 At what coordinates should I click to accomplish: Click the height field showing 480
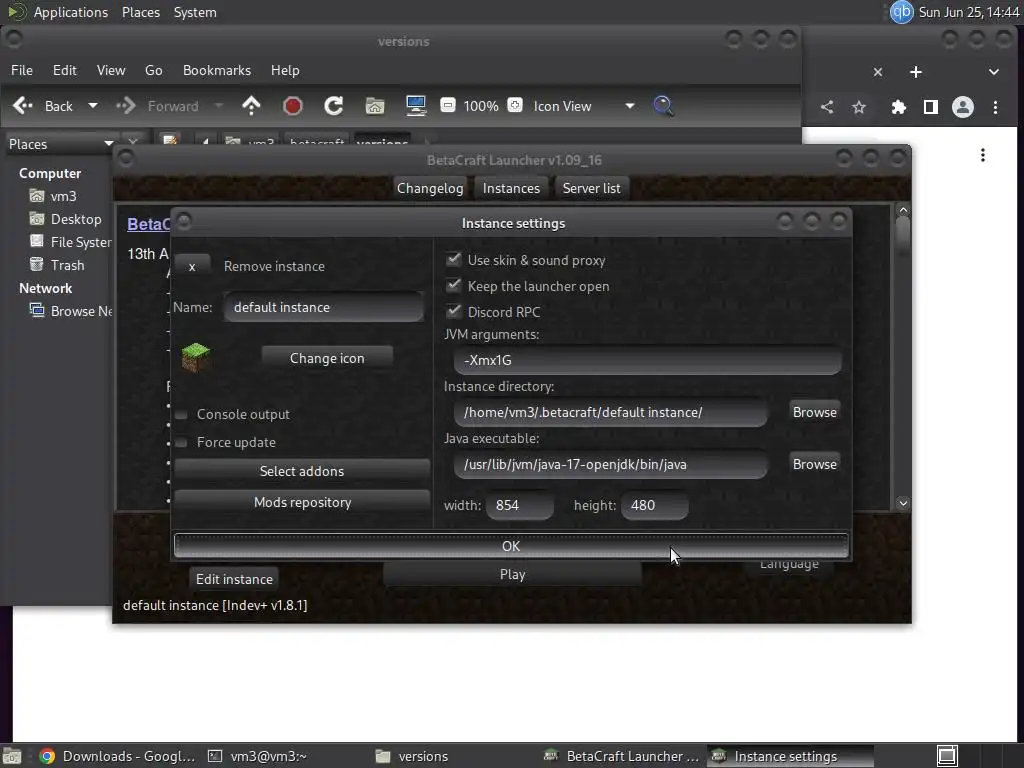(654, 505)
